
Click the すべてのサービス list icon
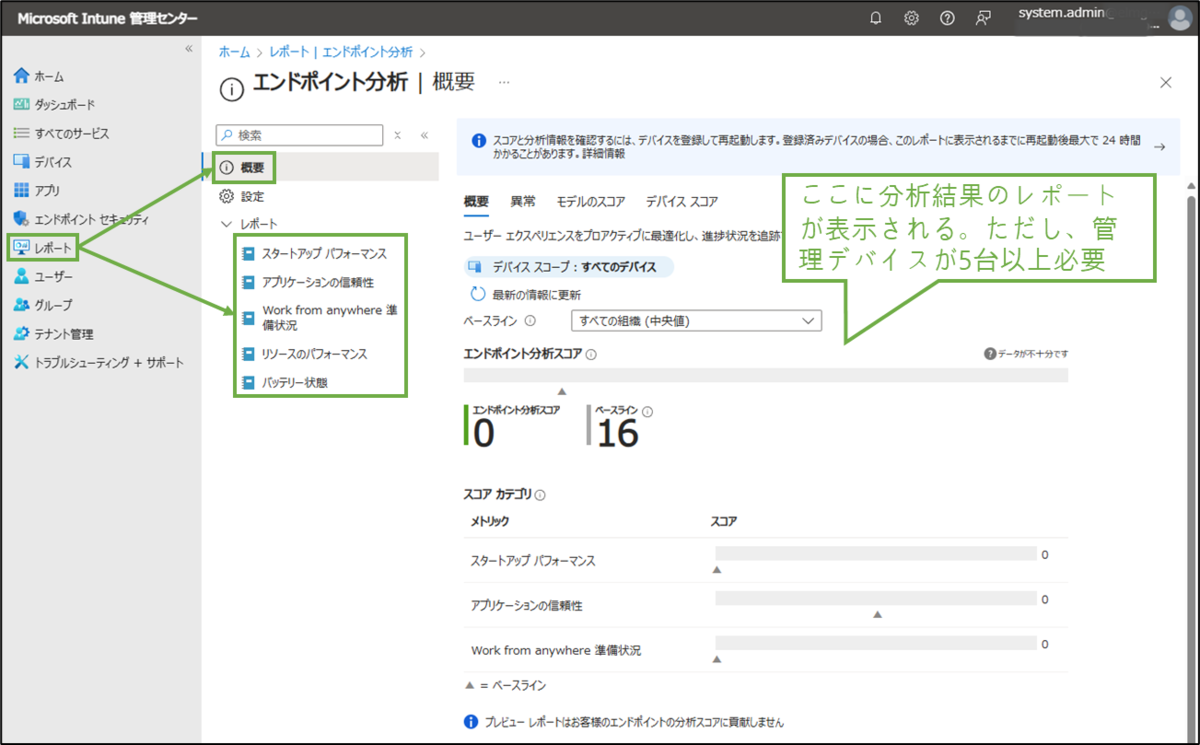tap(22, 133)
